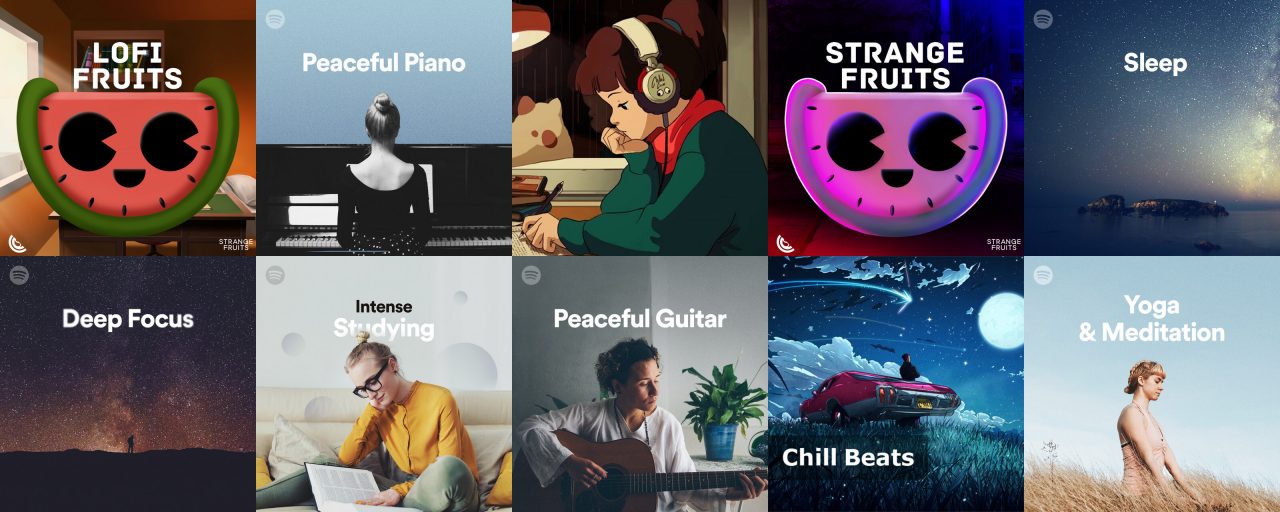Click label logo on Strange Fruits cover
1280x512 pixels.
pyautogui.click(x=786, y=242)
